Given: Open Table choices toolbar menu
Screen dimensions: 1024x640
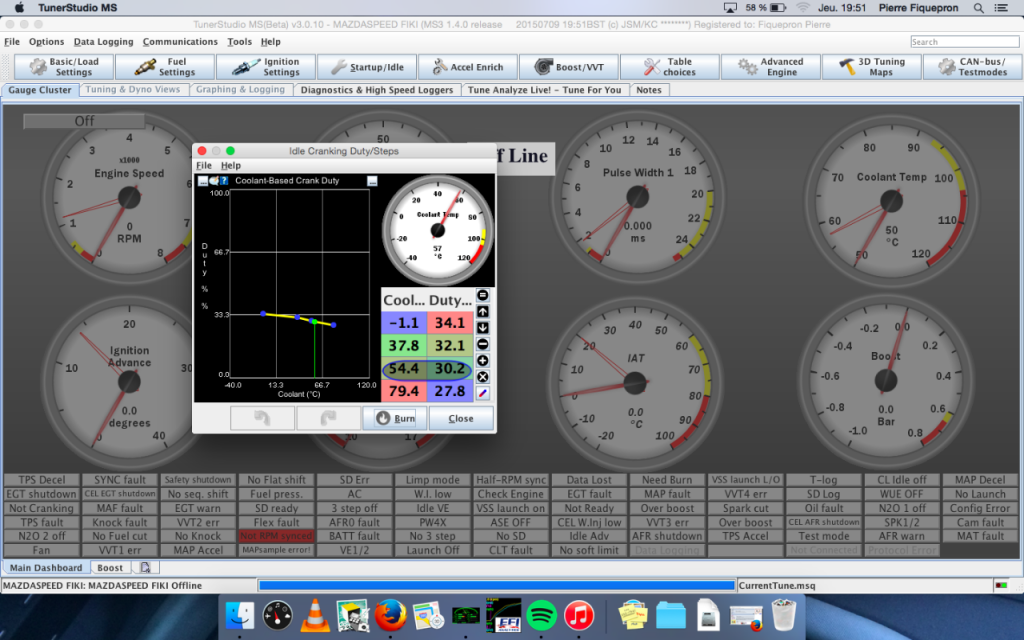Looking at the screenshot, I should pos(670,67).
